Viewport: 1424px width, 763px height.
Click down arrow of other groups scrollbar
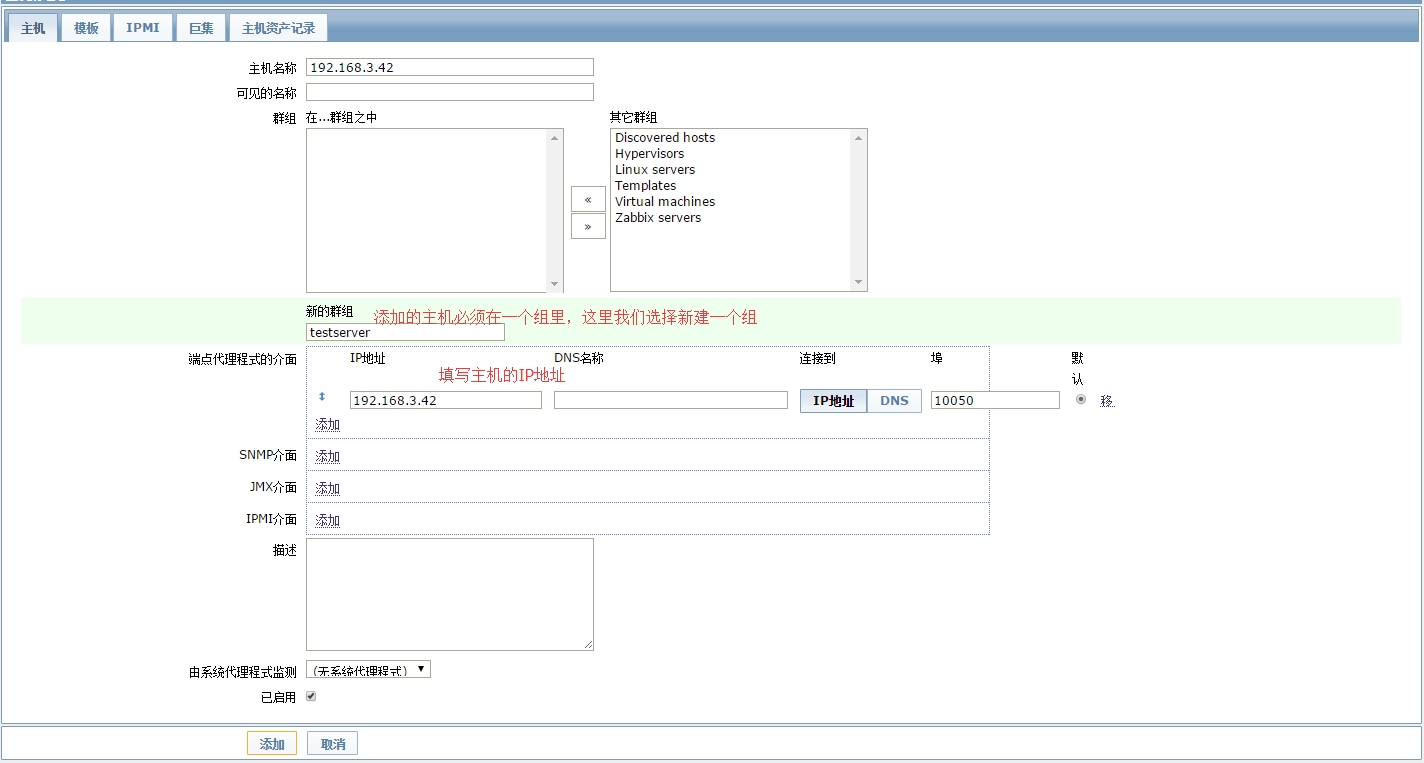coord(858,283)
